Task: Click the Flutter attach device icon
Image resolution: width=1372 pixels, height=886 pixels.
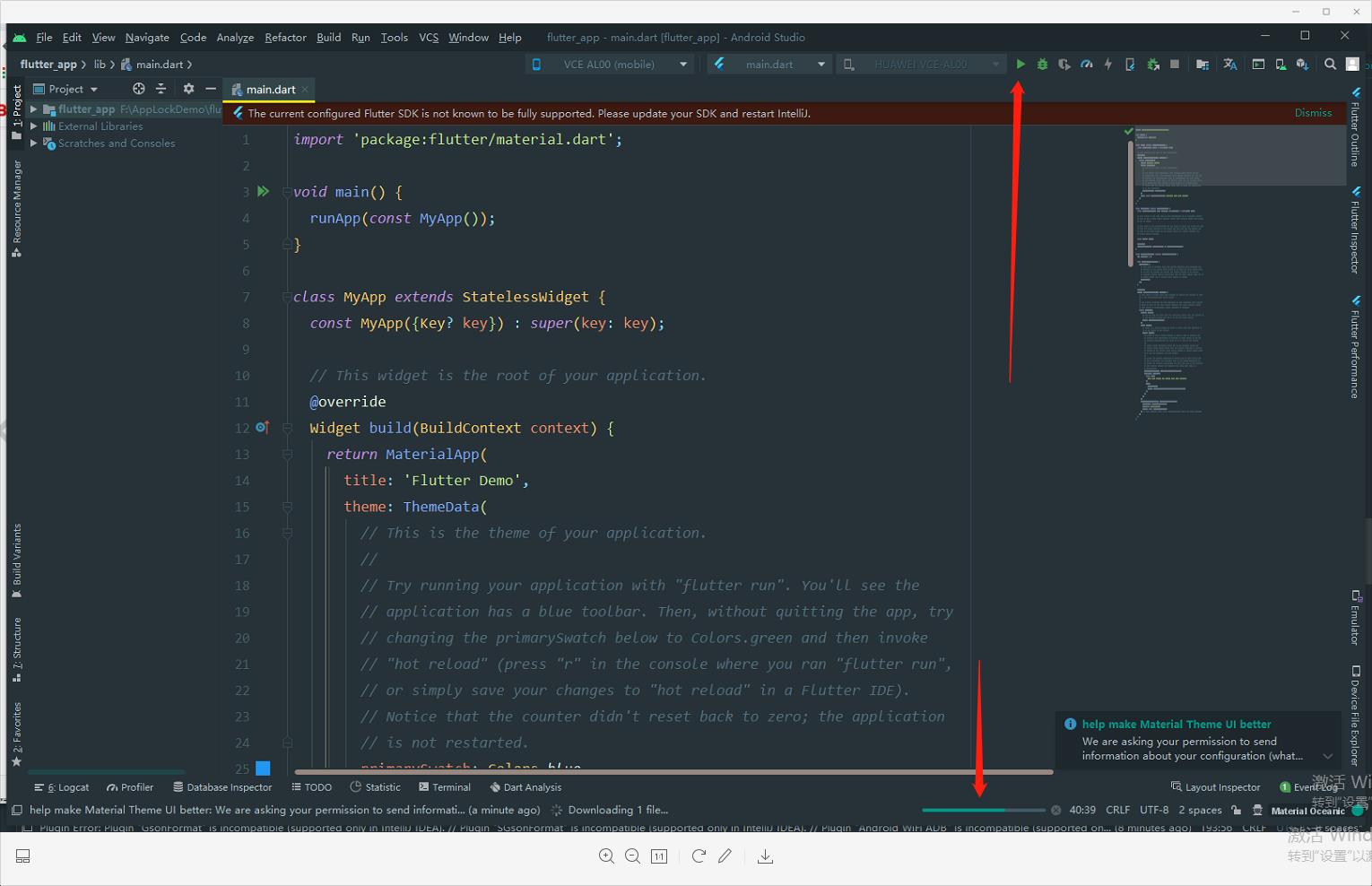Action: (1130, 65)
